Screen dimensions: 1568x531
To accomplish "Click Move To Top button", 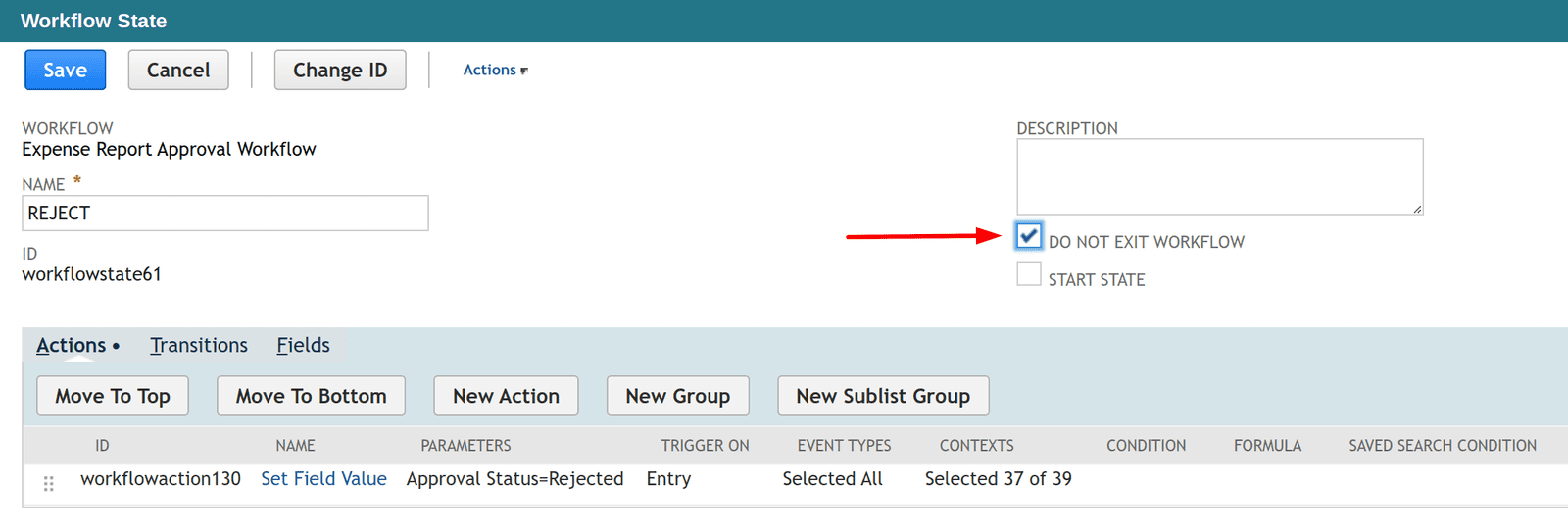I will point(113,396).
